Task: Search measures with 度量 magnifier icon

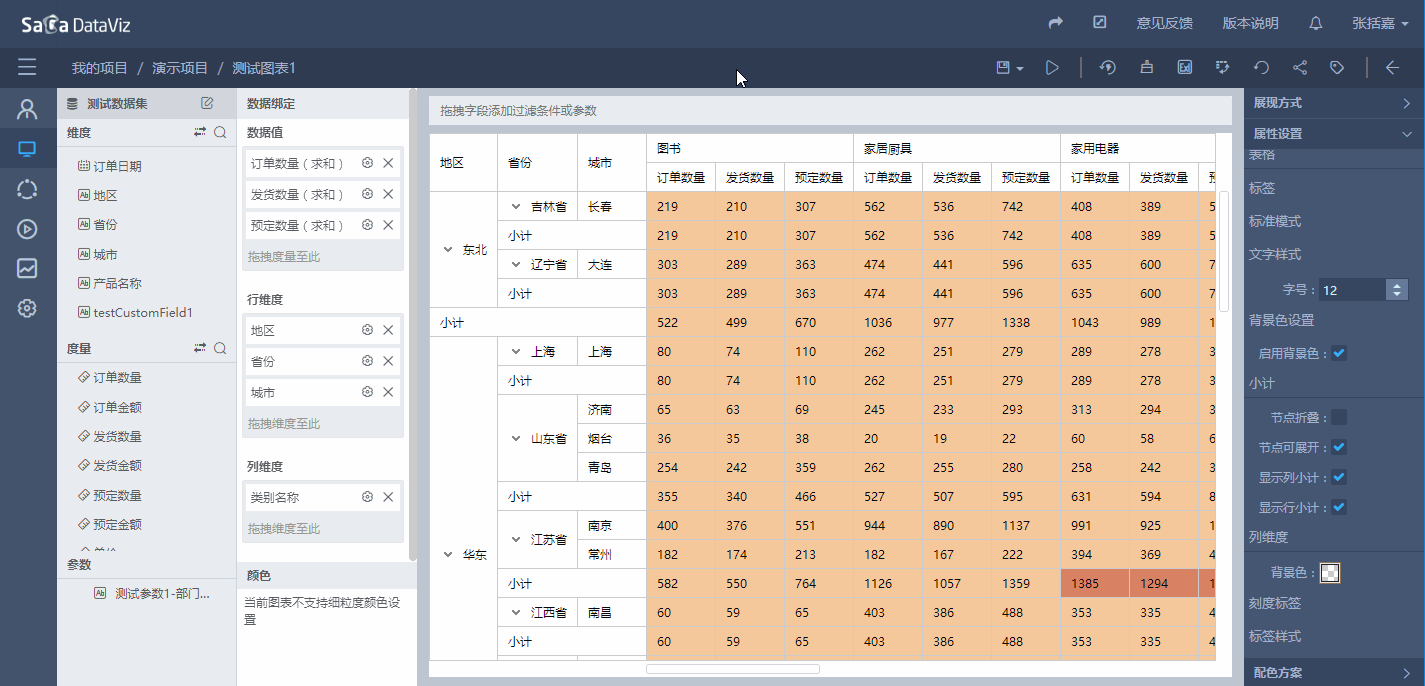Action: (220, 348)
